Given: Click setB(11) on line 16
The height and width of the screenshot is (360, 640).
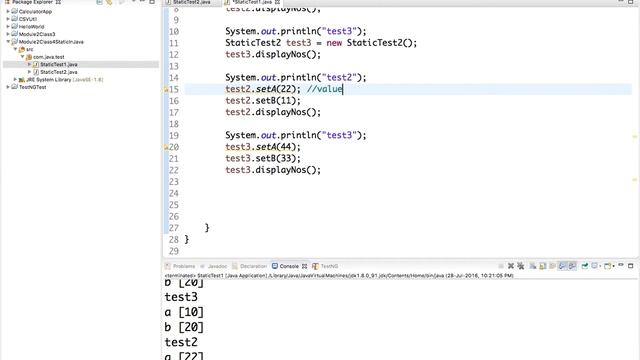Looking at the screenshot, I should click(x=276, y=100).
